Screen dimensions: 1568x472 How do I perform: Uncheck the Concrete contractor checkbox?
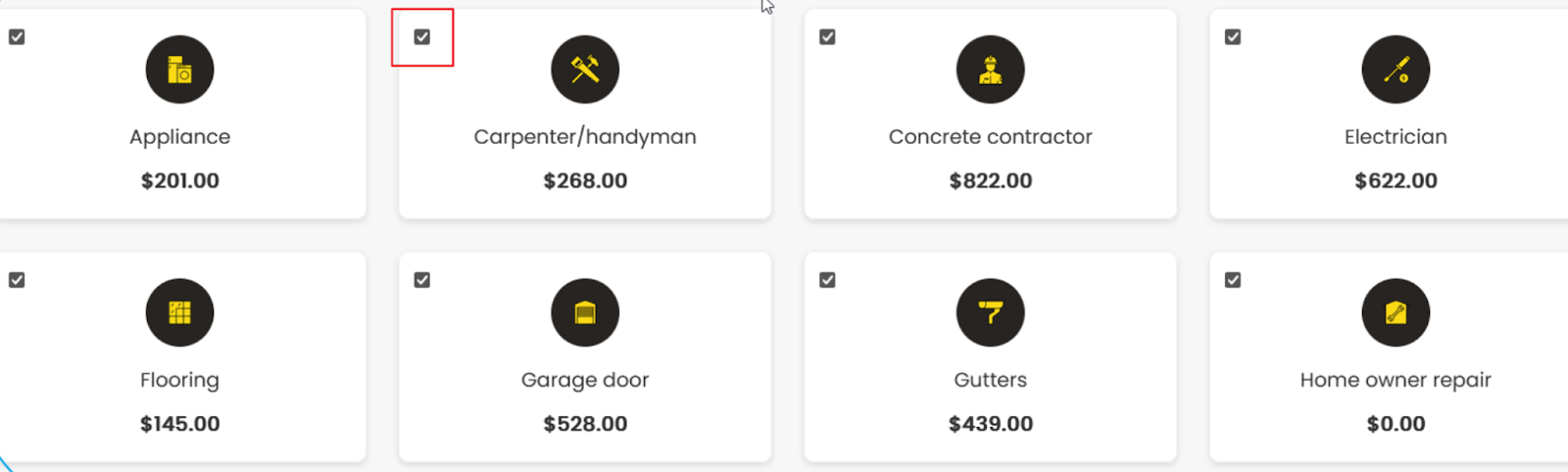tap(828, 37)
